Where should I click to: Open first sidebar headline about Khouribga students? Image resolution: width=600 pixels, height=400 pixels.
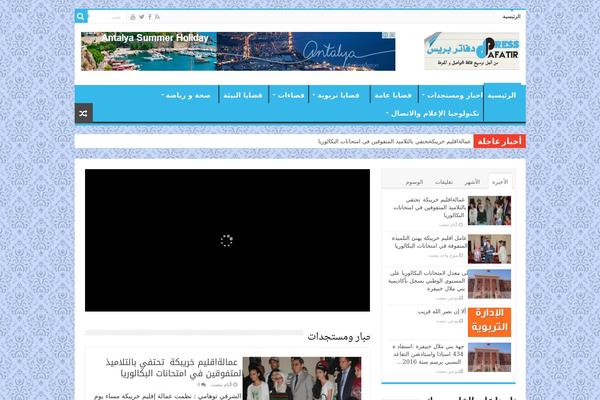click(429, 207)
